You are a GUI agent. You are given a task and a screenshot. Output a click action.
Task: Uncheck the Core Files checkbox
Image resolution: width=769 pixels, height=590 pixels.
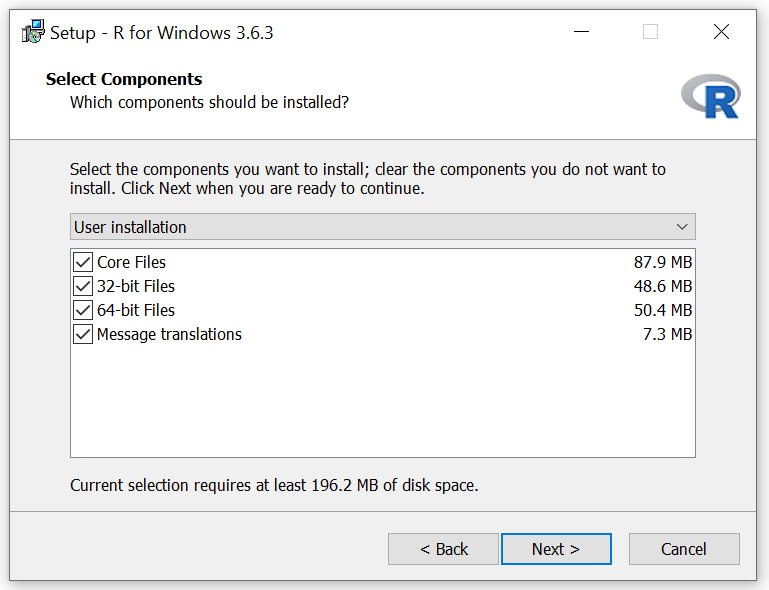(x=83, y=262)
